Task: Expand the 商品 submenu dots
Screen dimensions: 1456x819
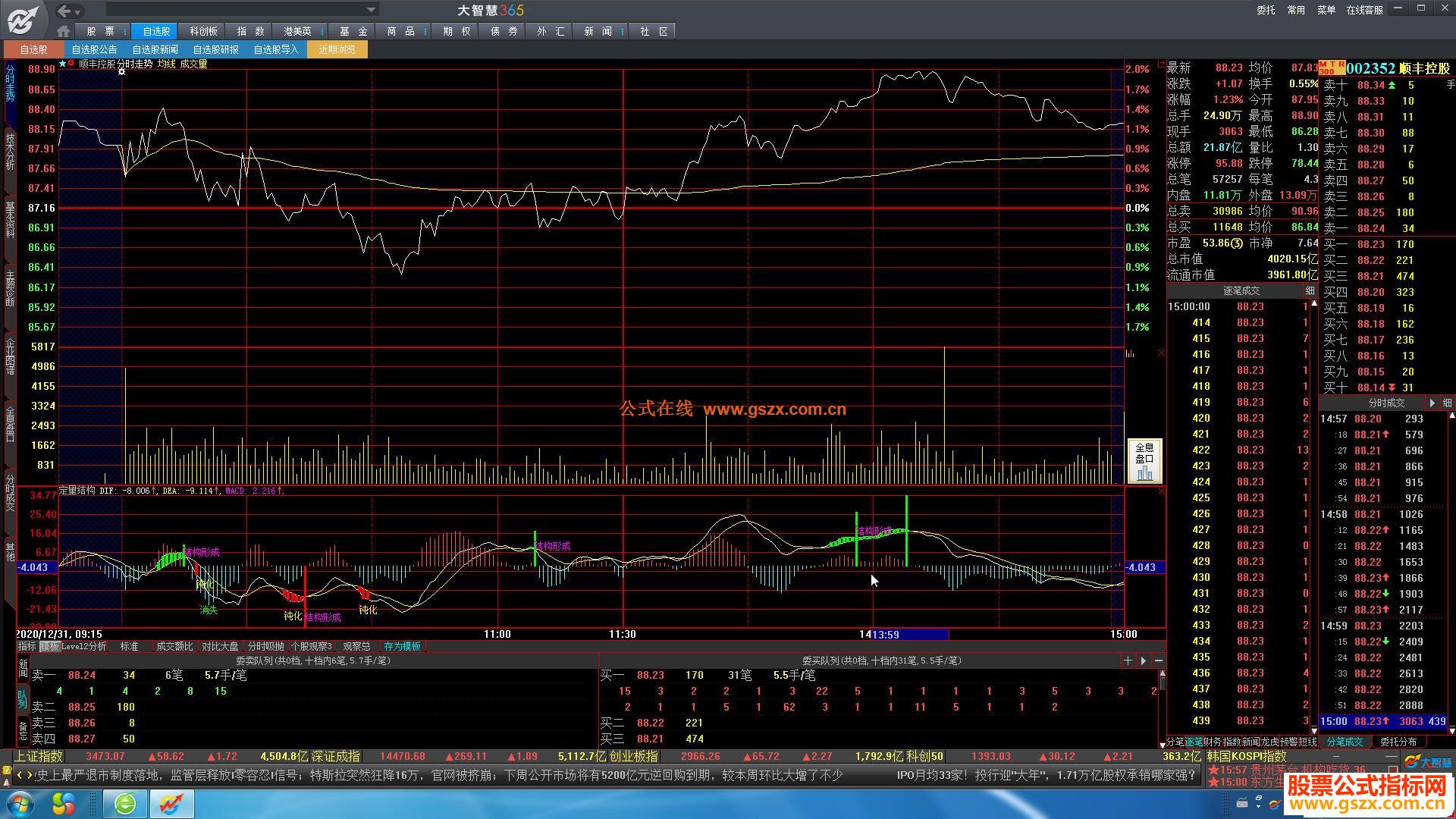Action: pos(426,31)
